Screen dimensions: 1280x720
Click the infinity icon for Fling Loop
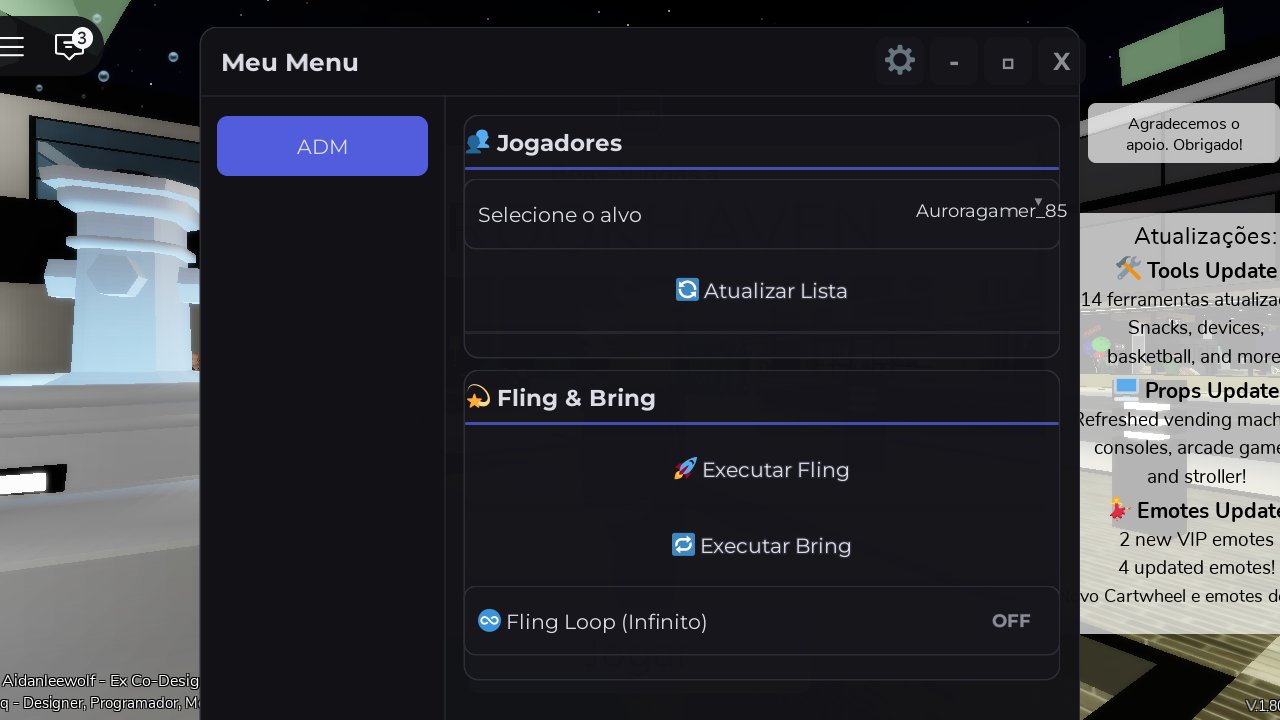[x=489, y=621]
